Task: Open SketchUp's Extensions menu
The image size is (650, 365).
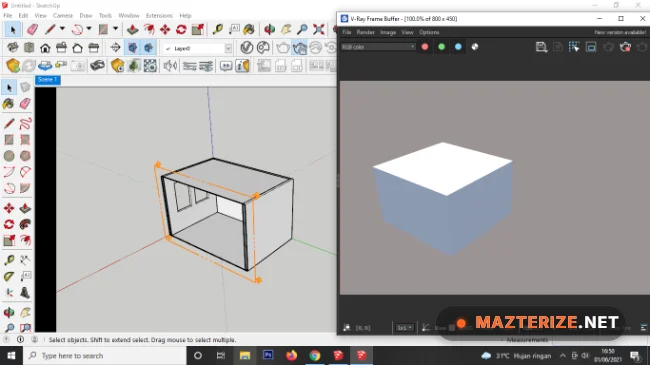Action: coord(159,15)
